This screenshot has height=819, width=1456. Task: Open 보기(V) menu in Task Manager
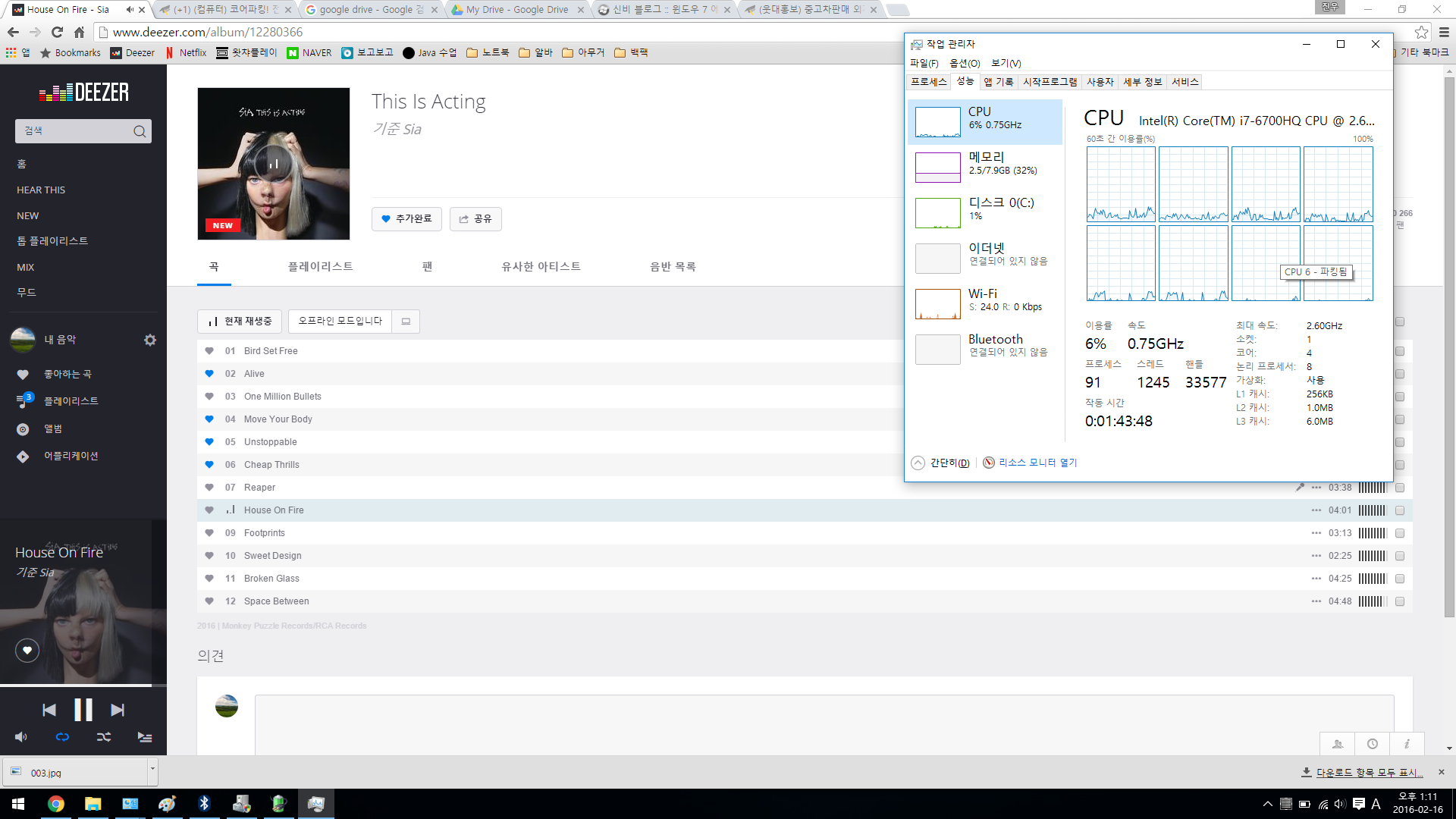coord(1006,63)
